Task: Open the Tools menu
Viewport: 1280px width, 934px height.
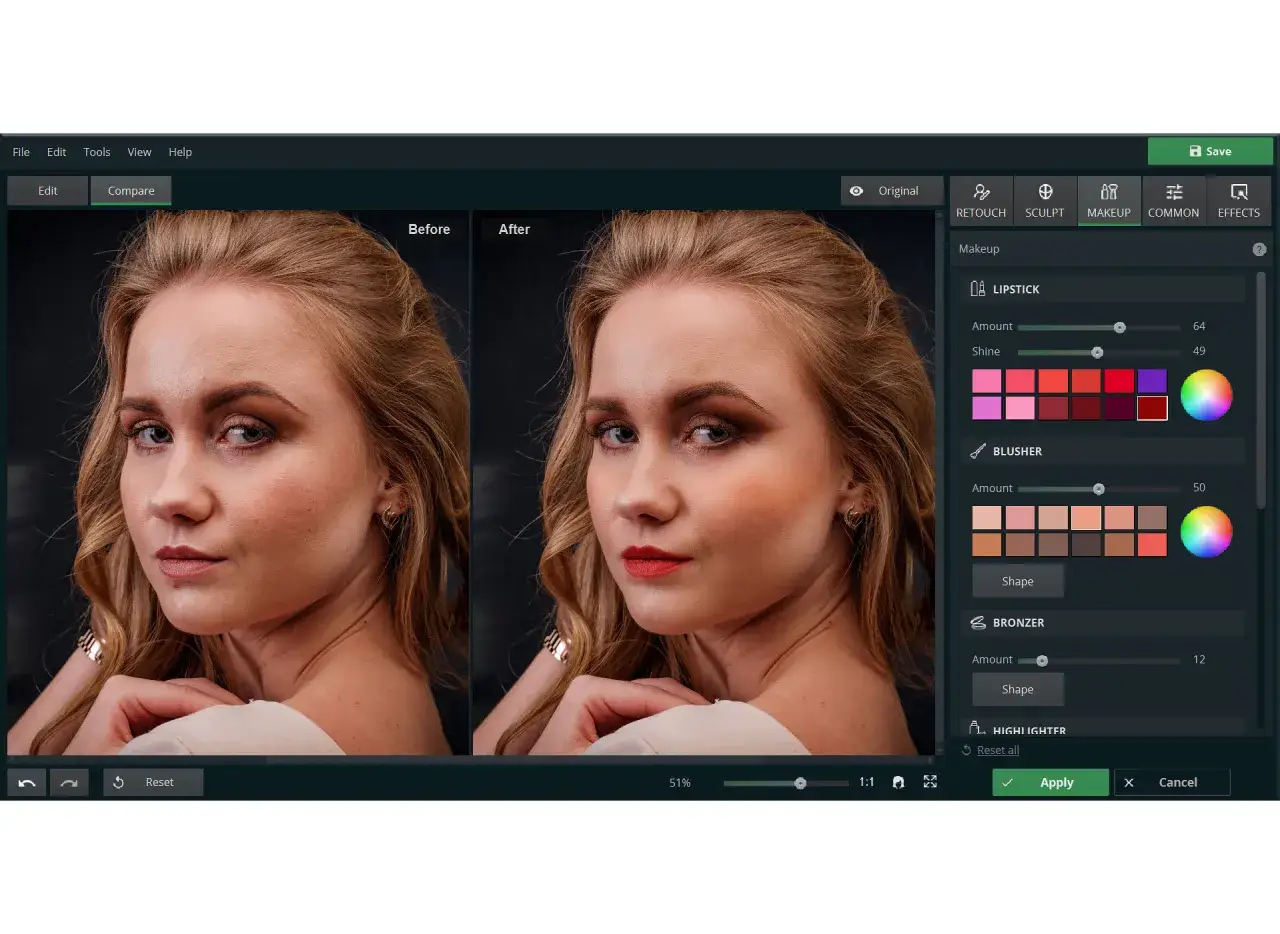Action: 97,152
